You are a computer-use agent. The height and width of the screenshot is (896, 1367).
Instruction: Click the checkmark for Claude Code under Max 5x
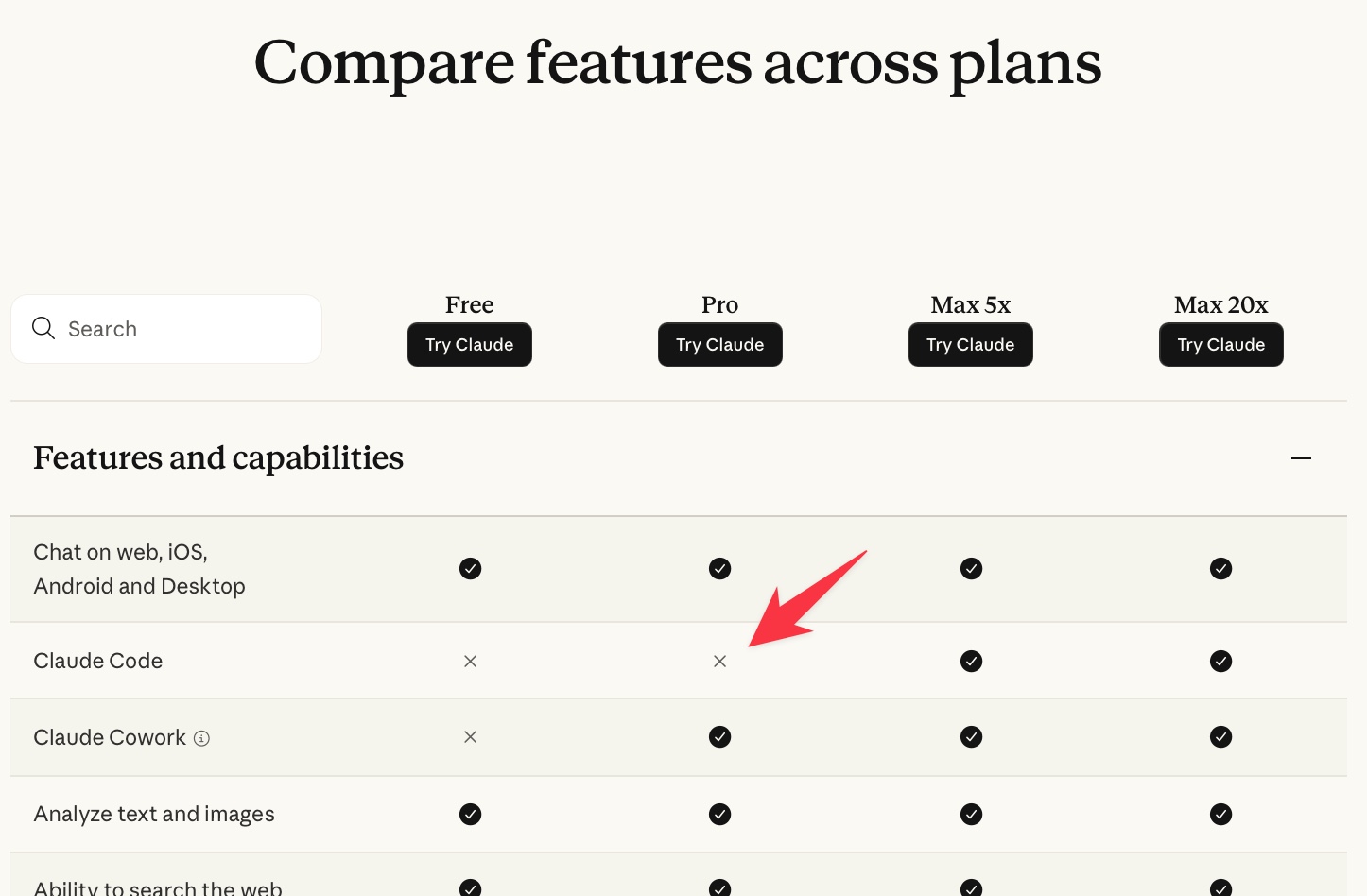pos(971,662)
